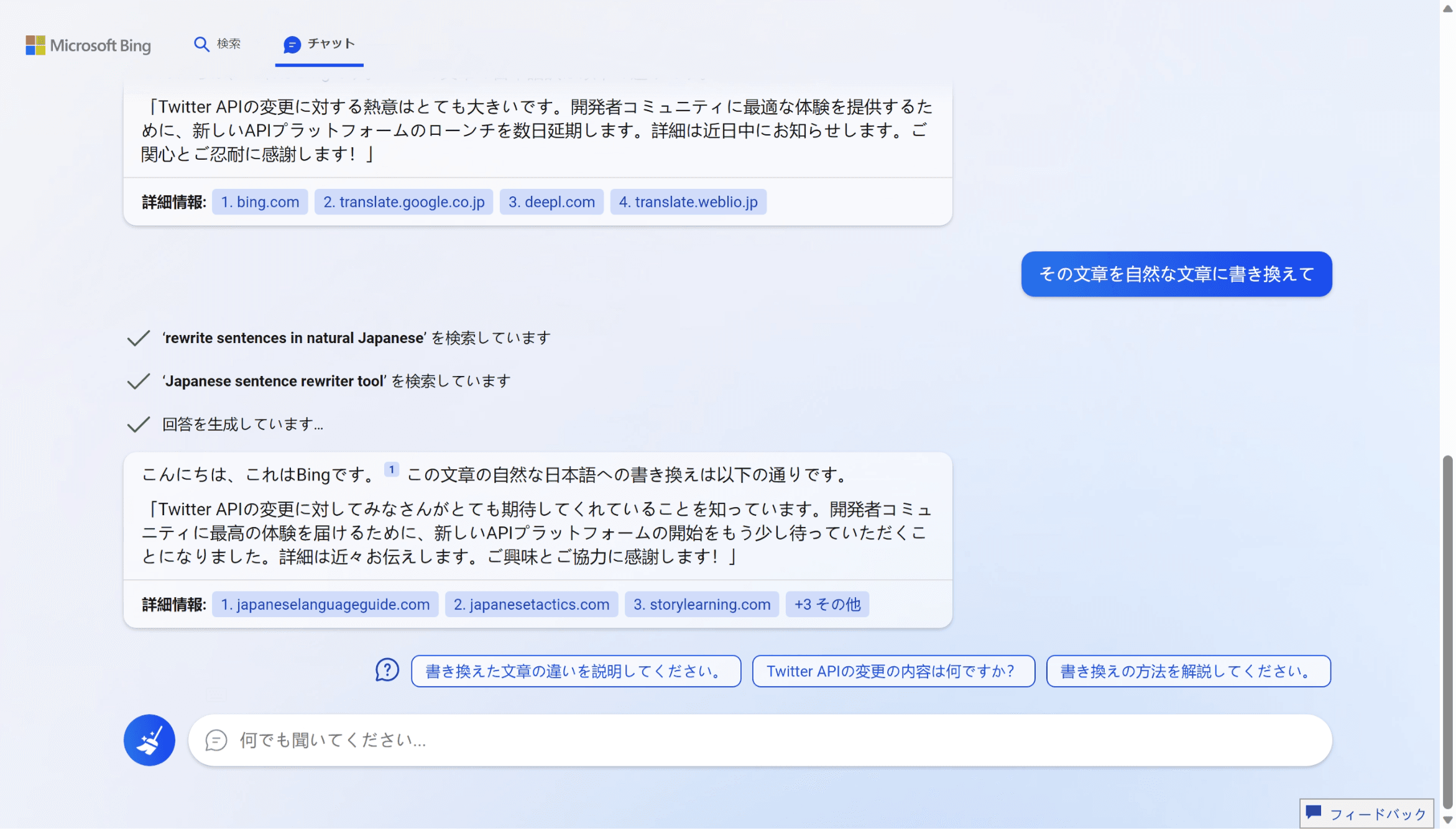Image resolution: width=1456 pixels, height=829 pixels.
Task: Open the チャット tab
Action: (319, 44)
